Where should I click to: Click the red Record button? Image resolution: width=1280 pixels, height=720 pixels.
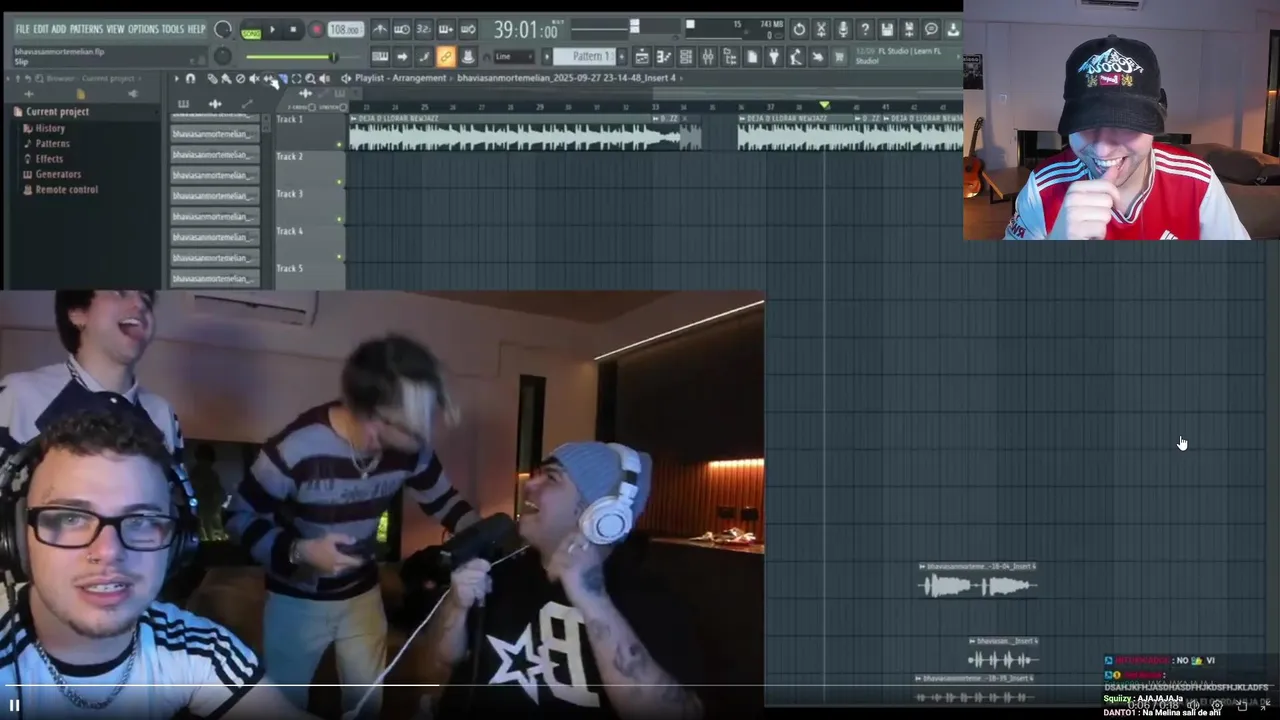[317, 29]
